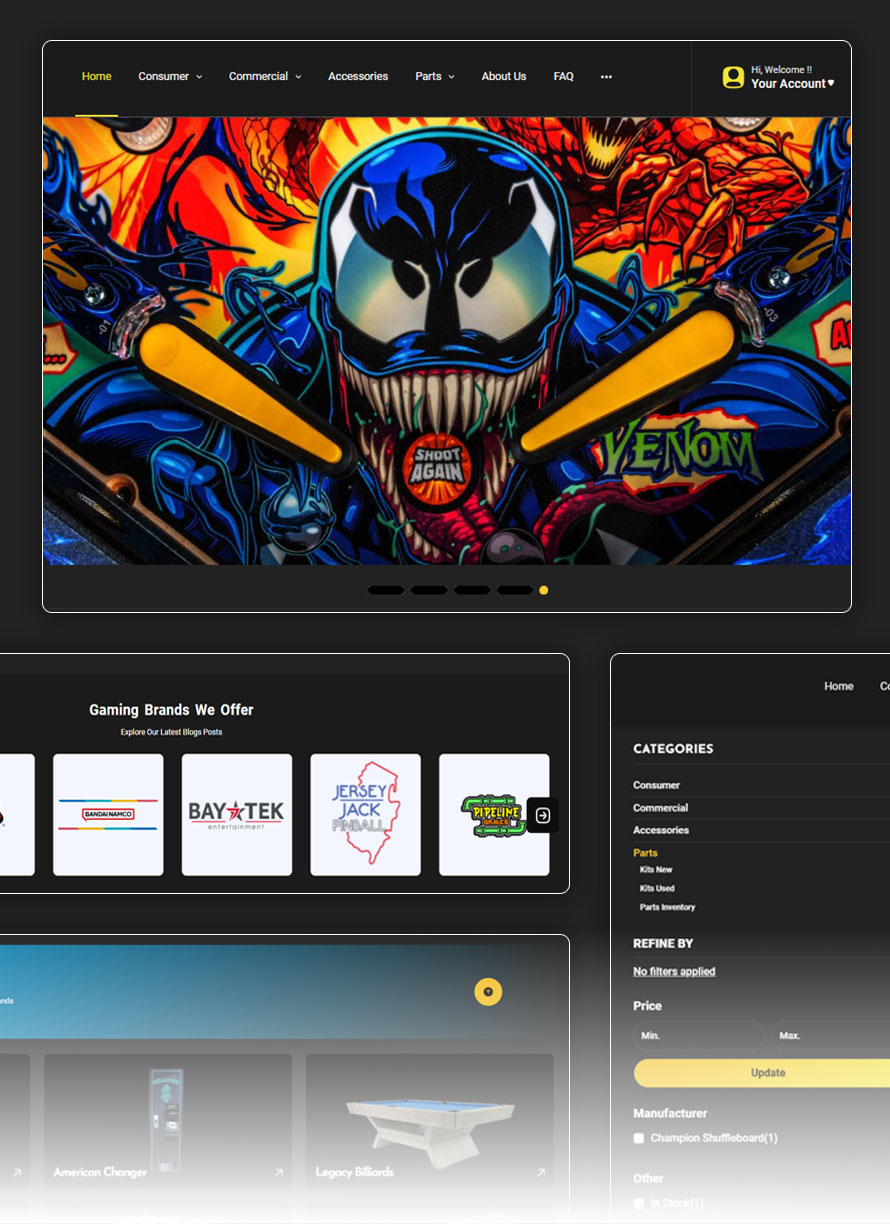The image size is (890, 1224).
Task: Open the American Changer card
Action: coord(168,1121)
